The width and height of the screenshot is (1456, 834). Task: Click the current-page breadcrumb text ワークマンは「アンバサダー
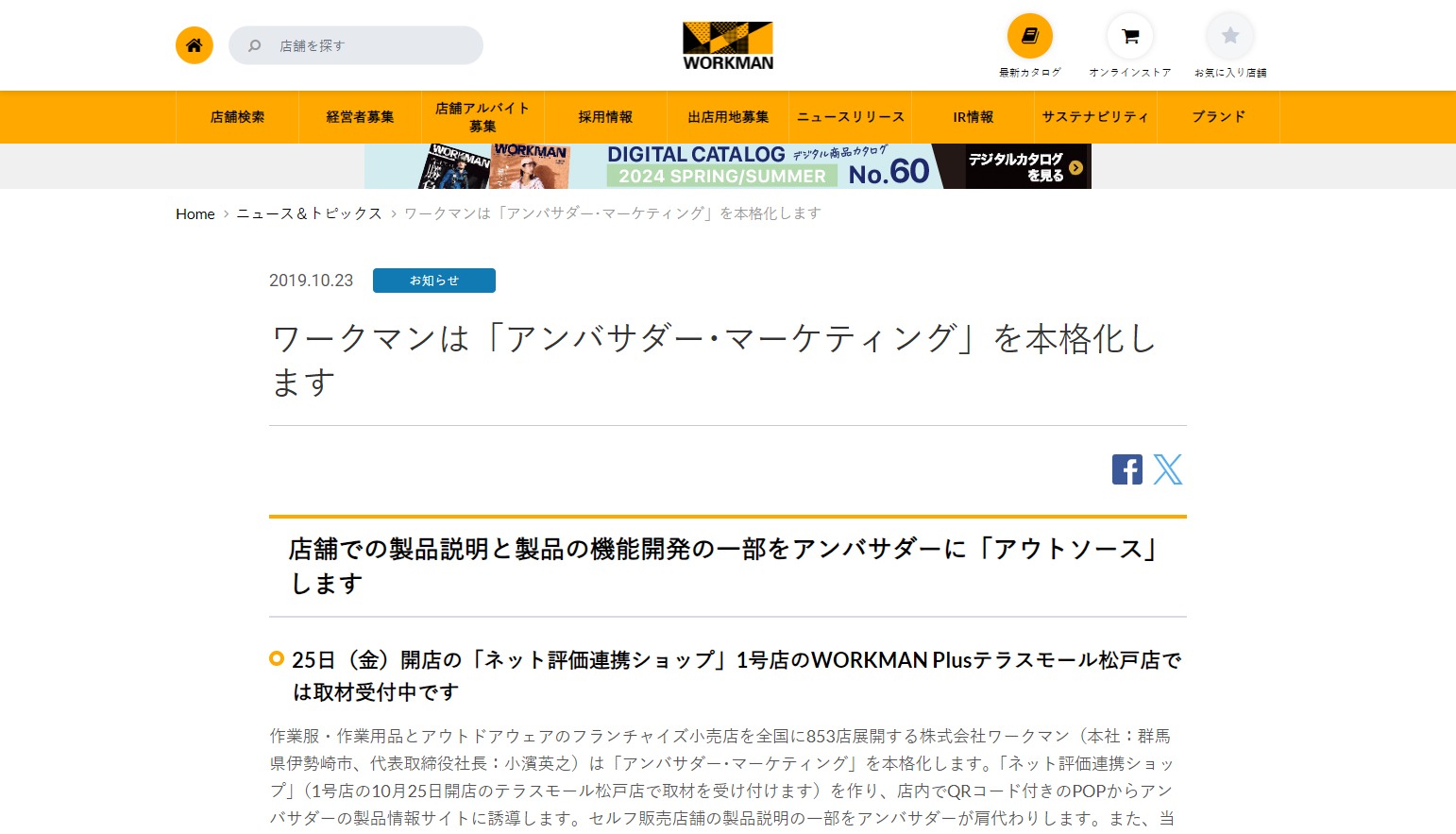(x=613, y=213)
